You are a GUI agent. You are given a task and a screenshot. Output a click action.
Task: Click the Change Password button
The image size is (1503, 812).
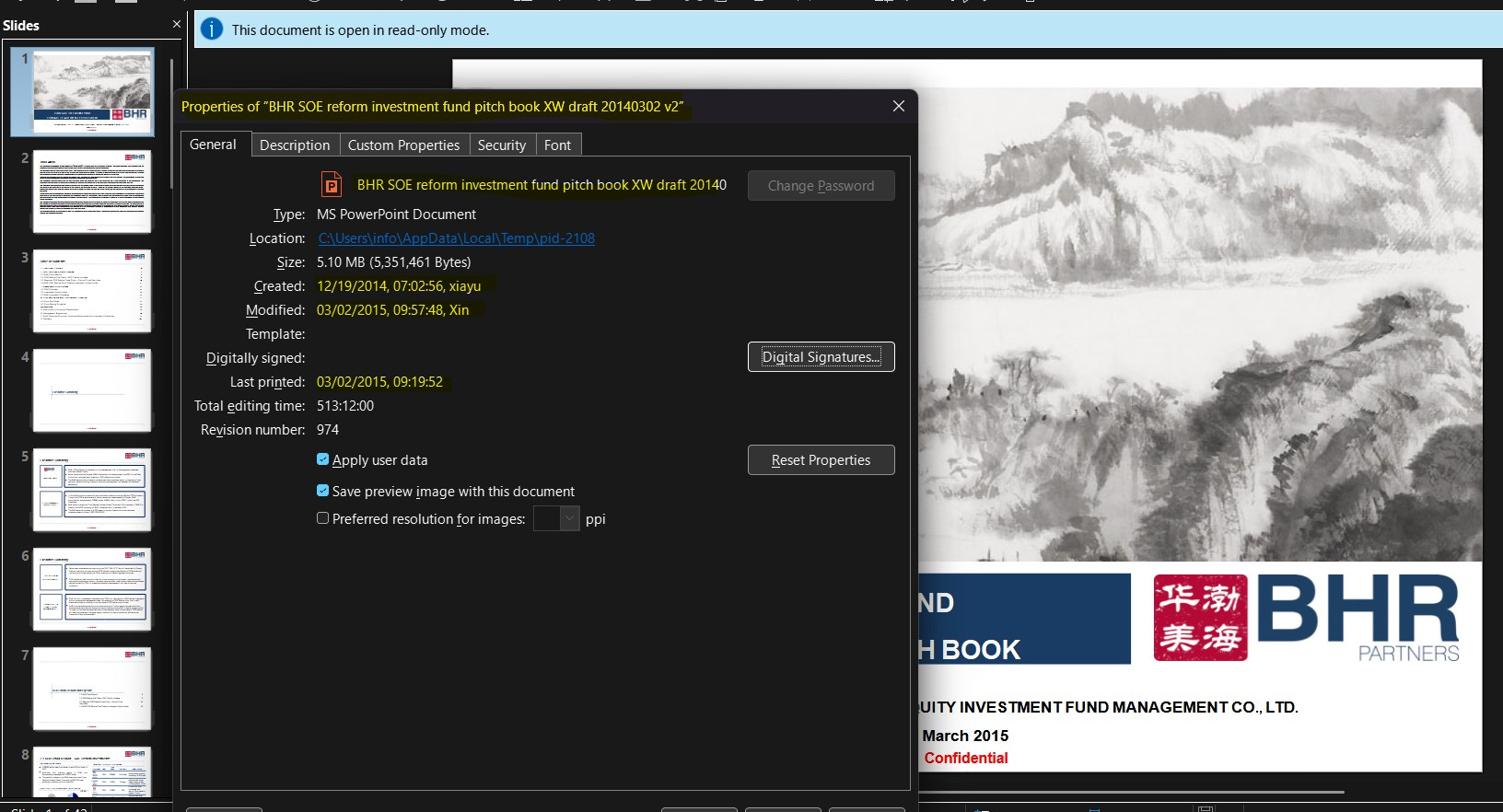pos(821,186)
